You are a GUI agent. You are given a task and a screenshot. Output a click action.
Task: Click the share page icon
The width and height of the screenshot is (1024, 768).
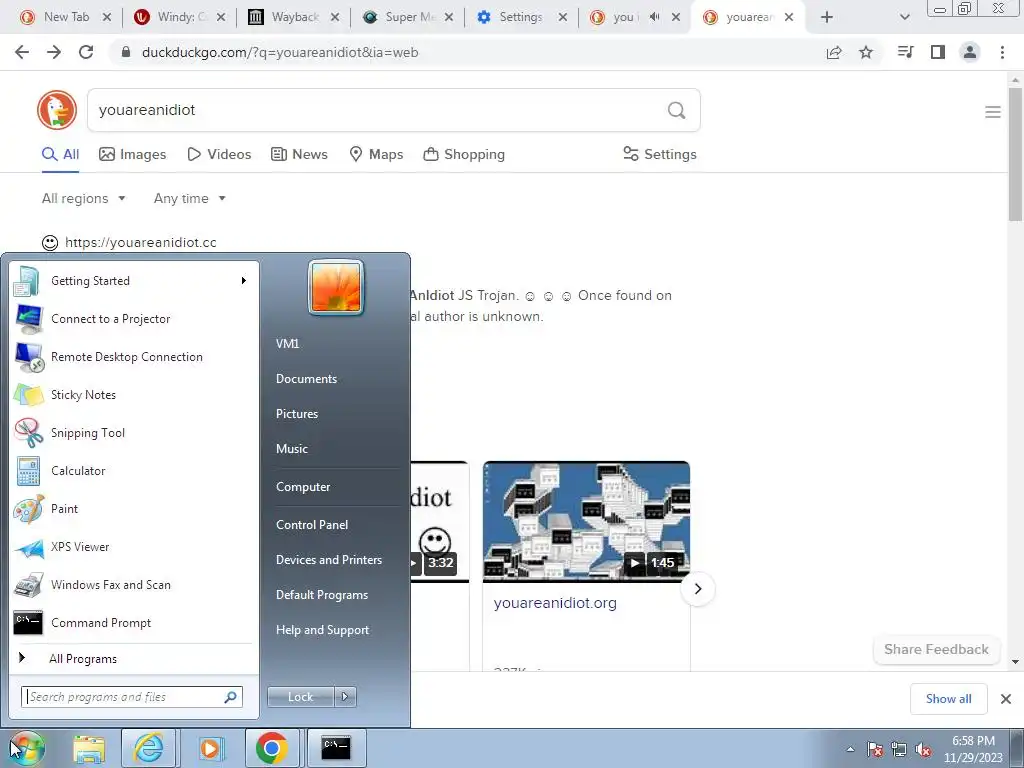point(834,52)
